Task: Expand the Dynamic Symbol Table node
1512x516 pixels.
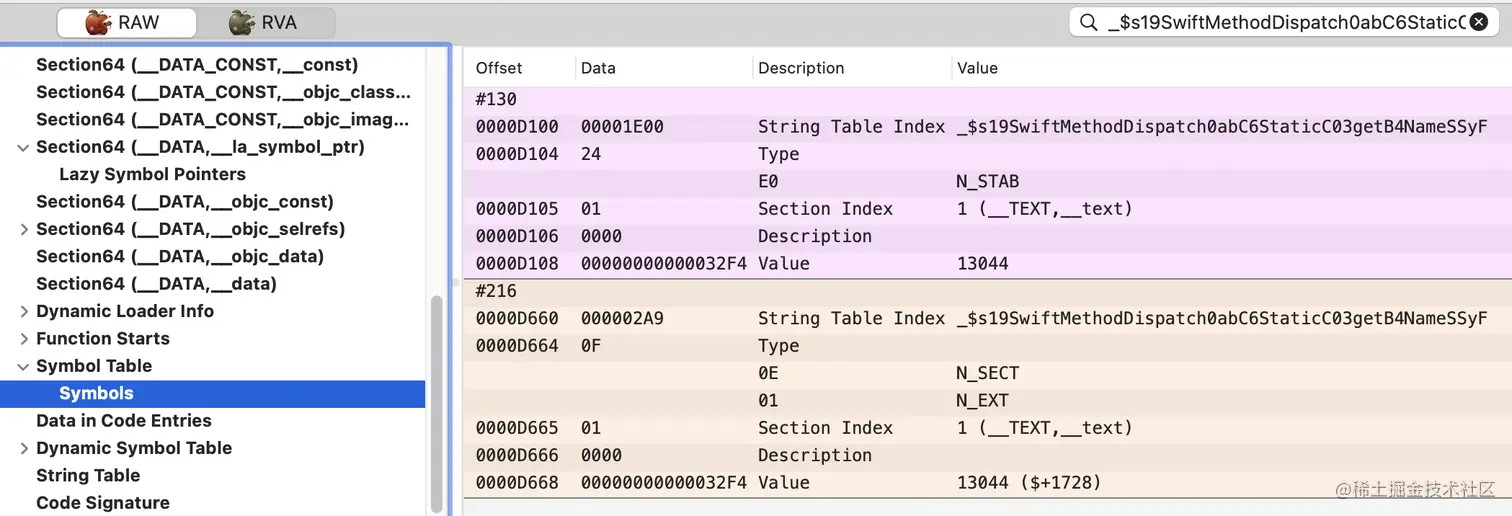Action: 23,448
